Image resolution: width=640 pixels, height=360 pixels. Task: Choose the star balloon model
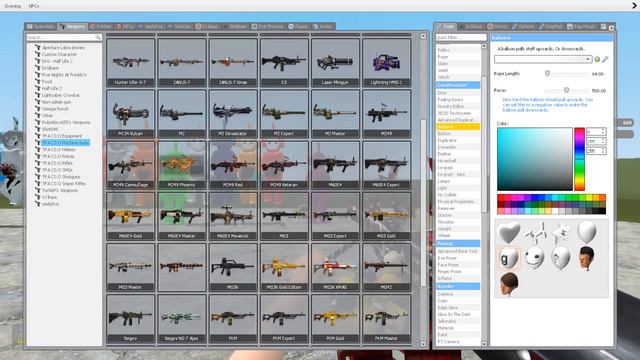coord(560,232)
